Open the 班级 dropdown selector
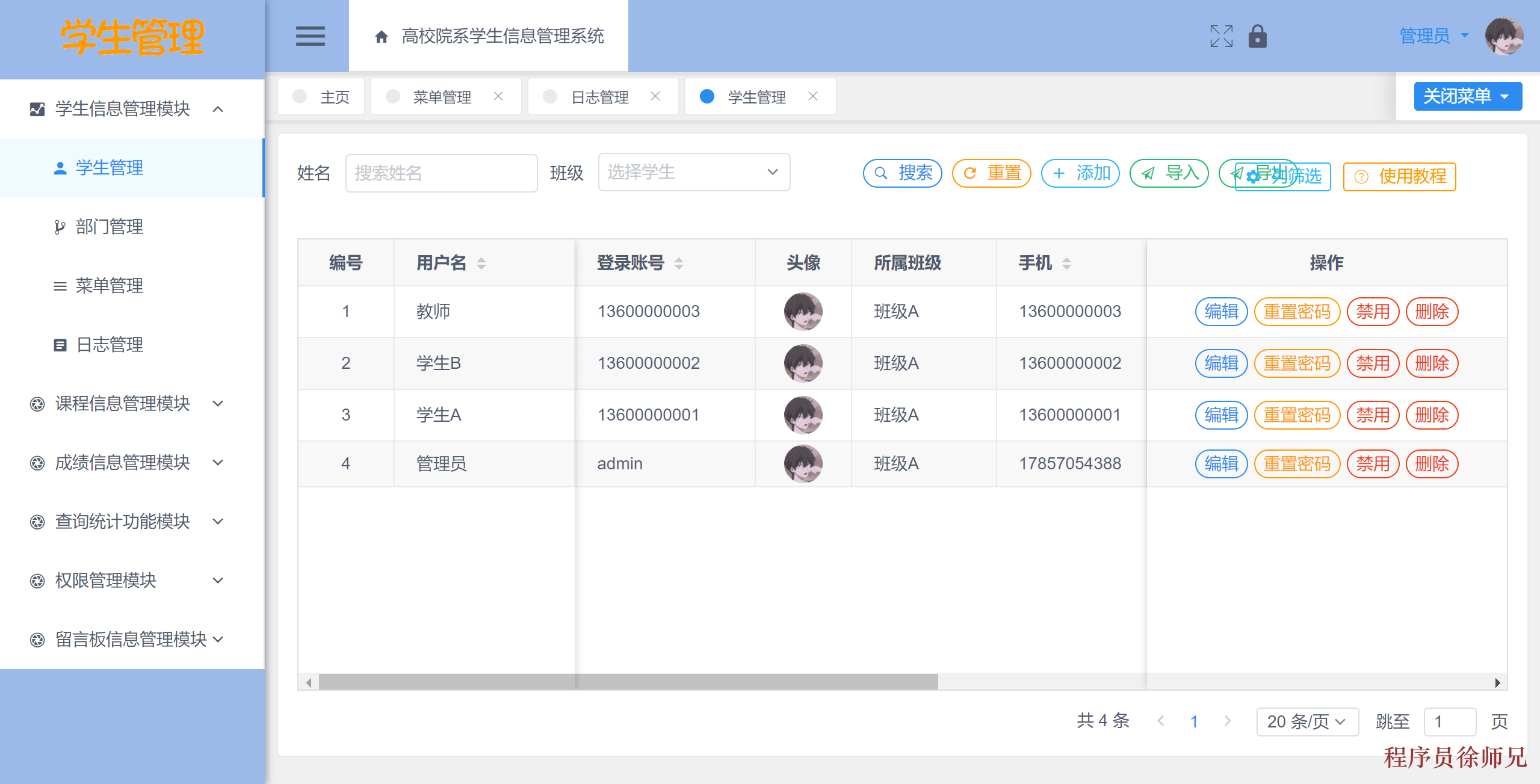This screenshot has width=1540, height=784. click(691, 172)
